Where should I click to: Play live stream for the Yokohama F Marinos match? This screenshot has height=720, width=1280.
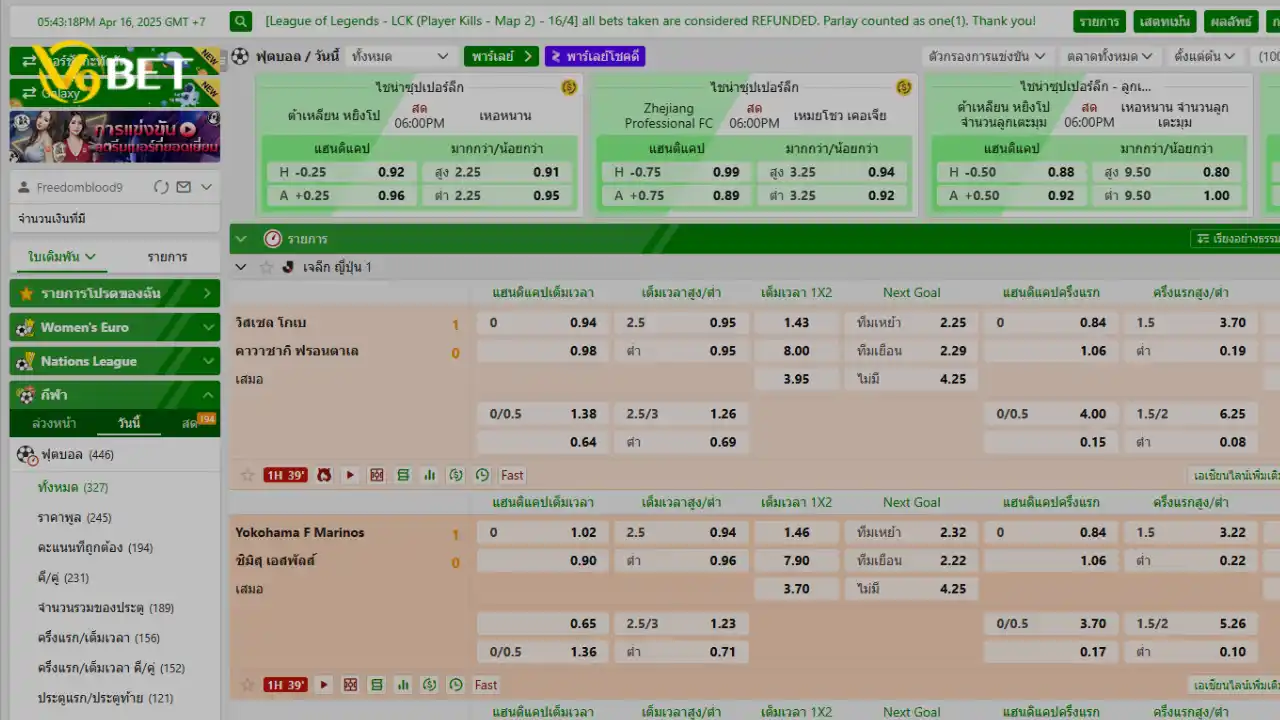tap(324, 685)
